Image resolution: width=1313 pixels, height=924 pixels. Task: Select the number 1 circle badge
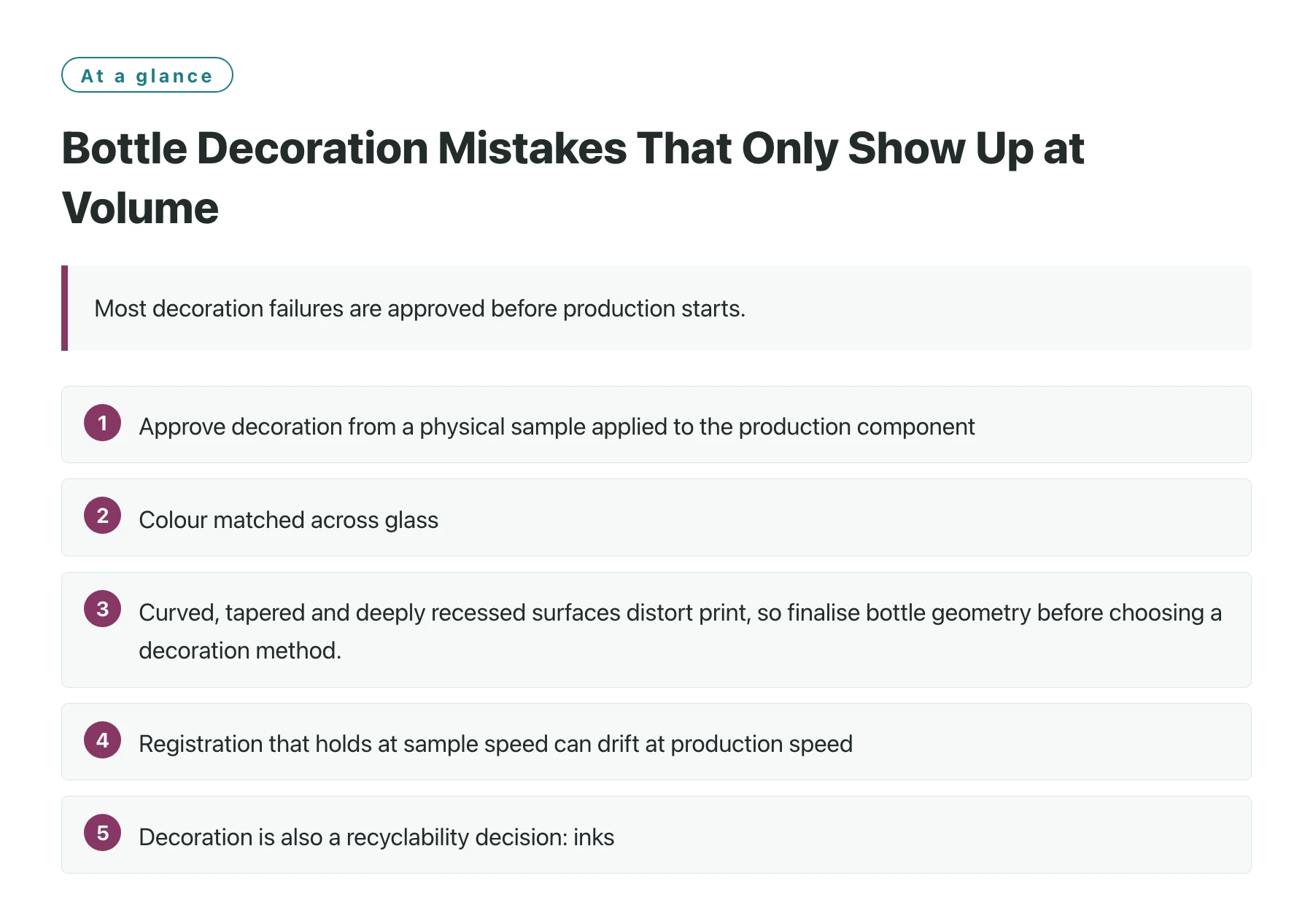102,423
